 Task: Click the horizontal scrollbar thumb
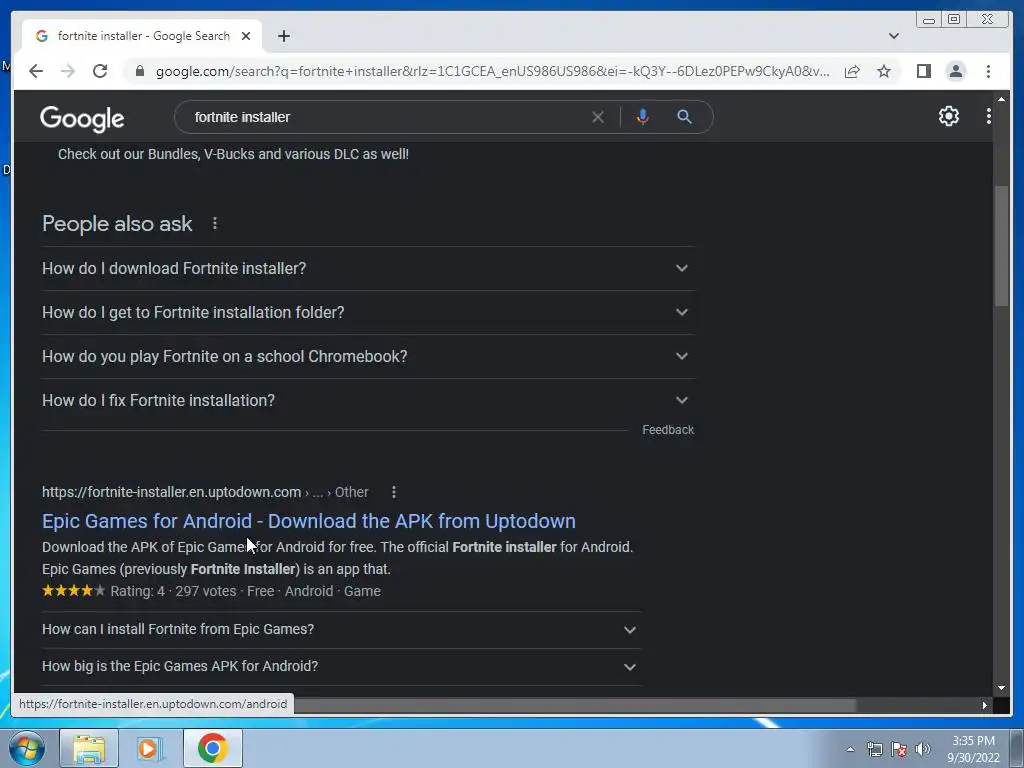pos(573,705)
